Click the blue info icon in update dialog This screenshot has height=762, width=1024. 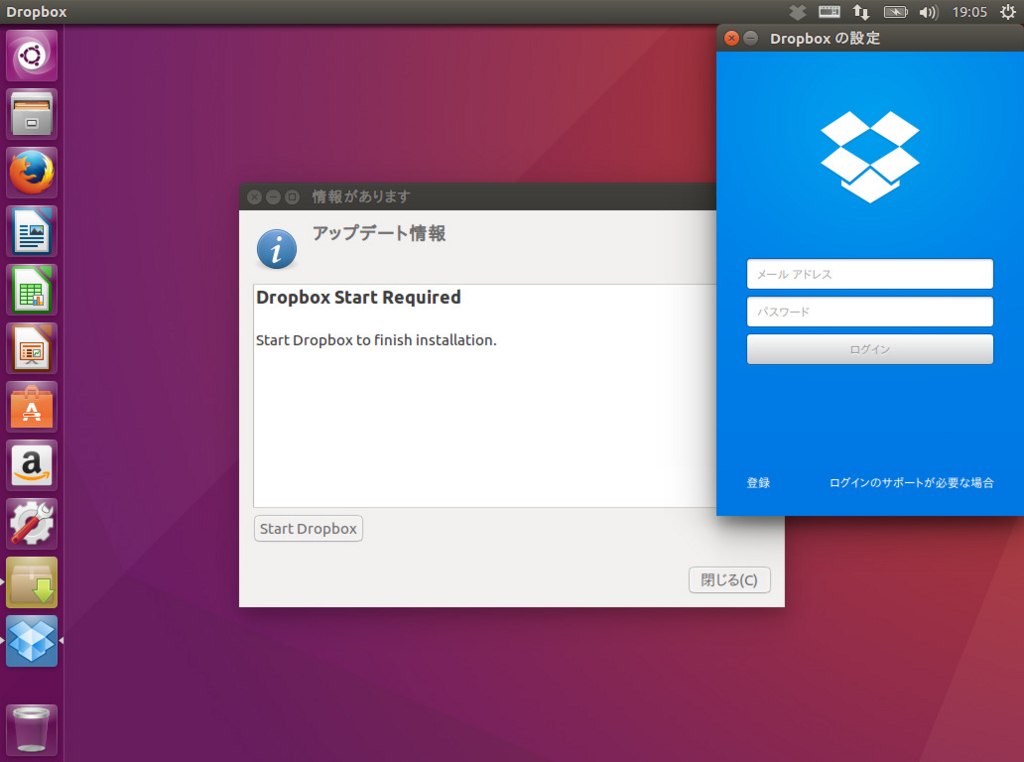tap(277, 249)
